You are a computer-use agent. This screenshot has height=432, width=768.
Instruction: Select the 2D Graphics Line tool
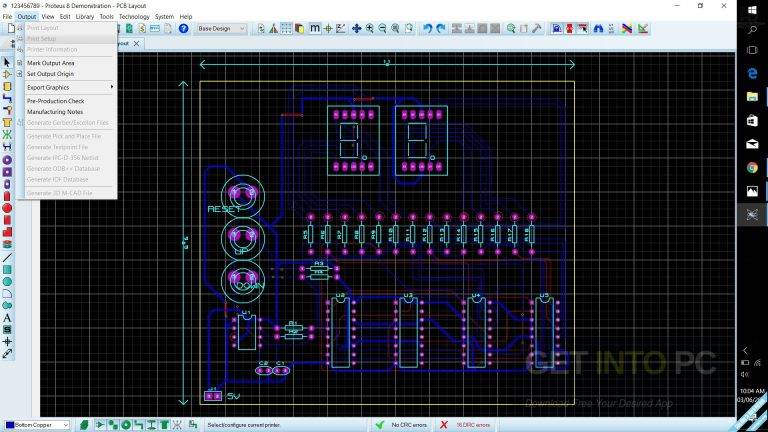tap(6, 258)
